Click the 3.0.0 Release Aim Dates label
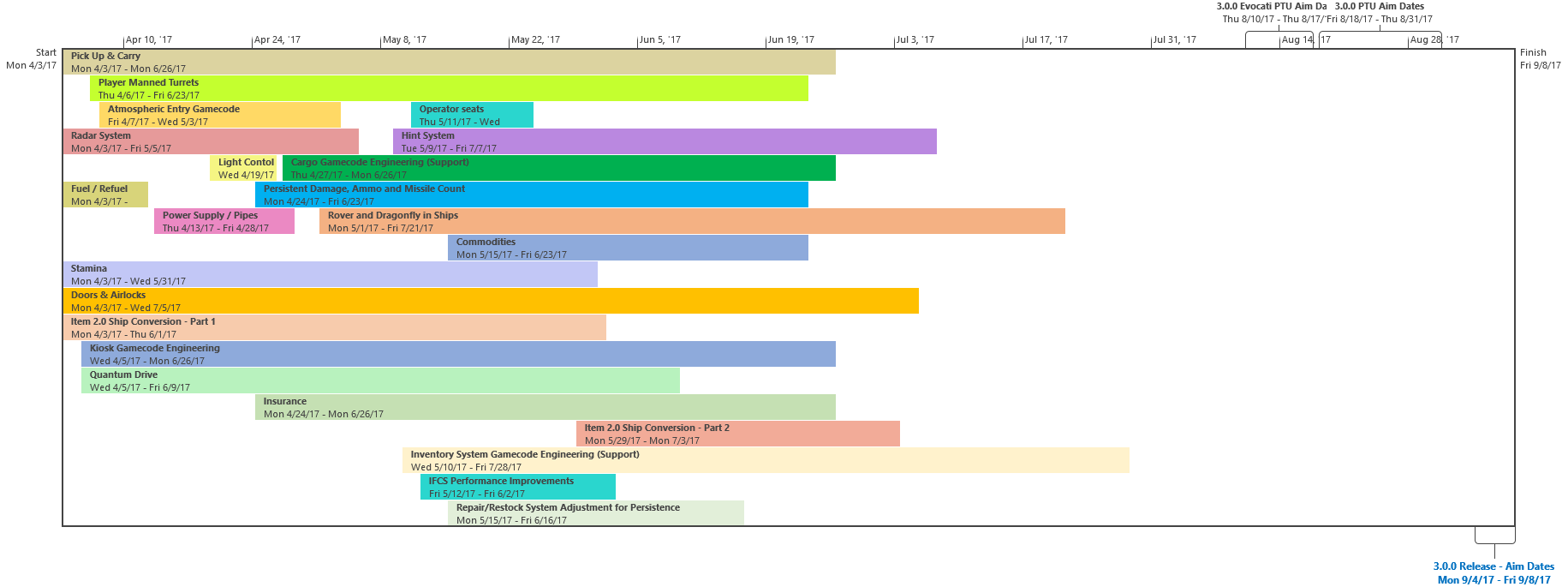The image size is (1568, 587). 1493,572
